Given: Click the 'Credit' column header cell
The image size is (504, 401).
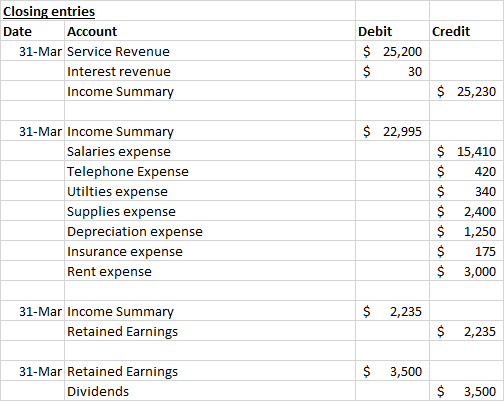Looking at the screenshot, I should coord(466,31).
